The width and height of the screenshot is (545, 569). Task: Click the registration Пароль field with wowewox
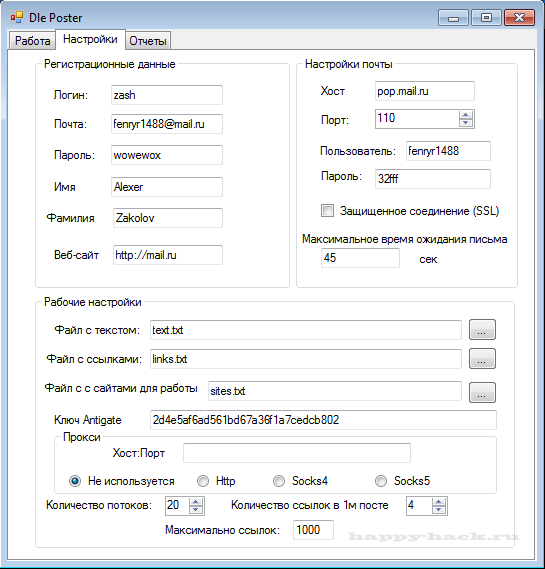(x=167, y=155)
